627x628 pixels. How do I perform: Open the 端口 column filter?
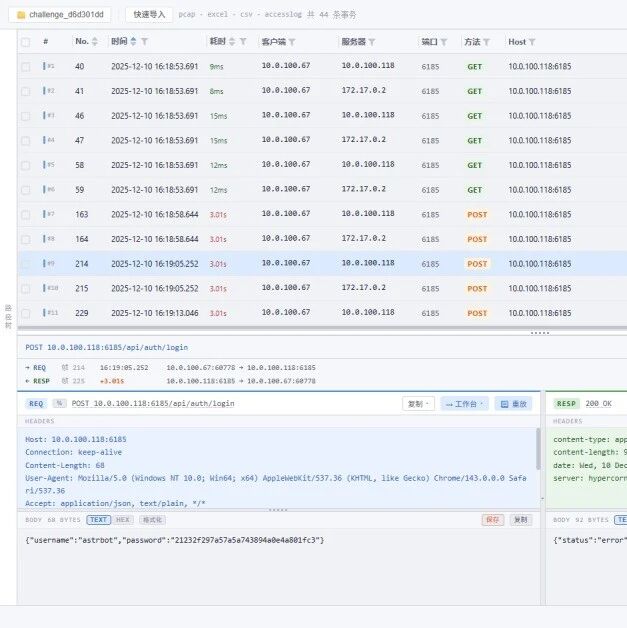coord(444,42)
